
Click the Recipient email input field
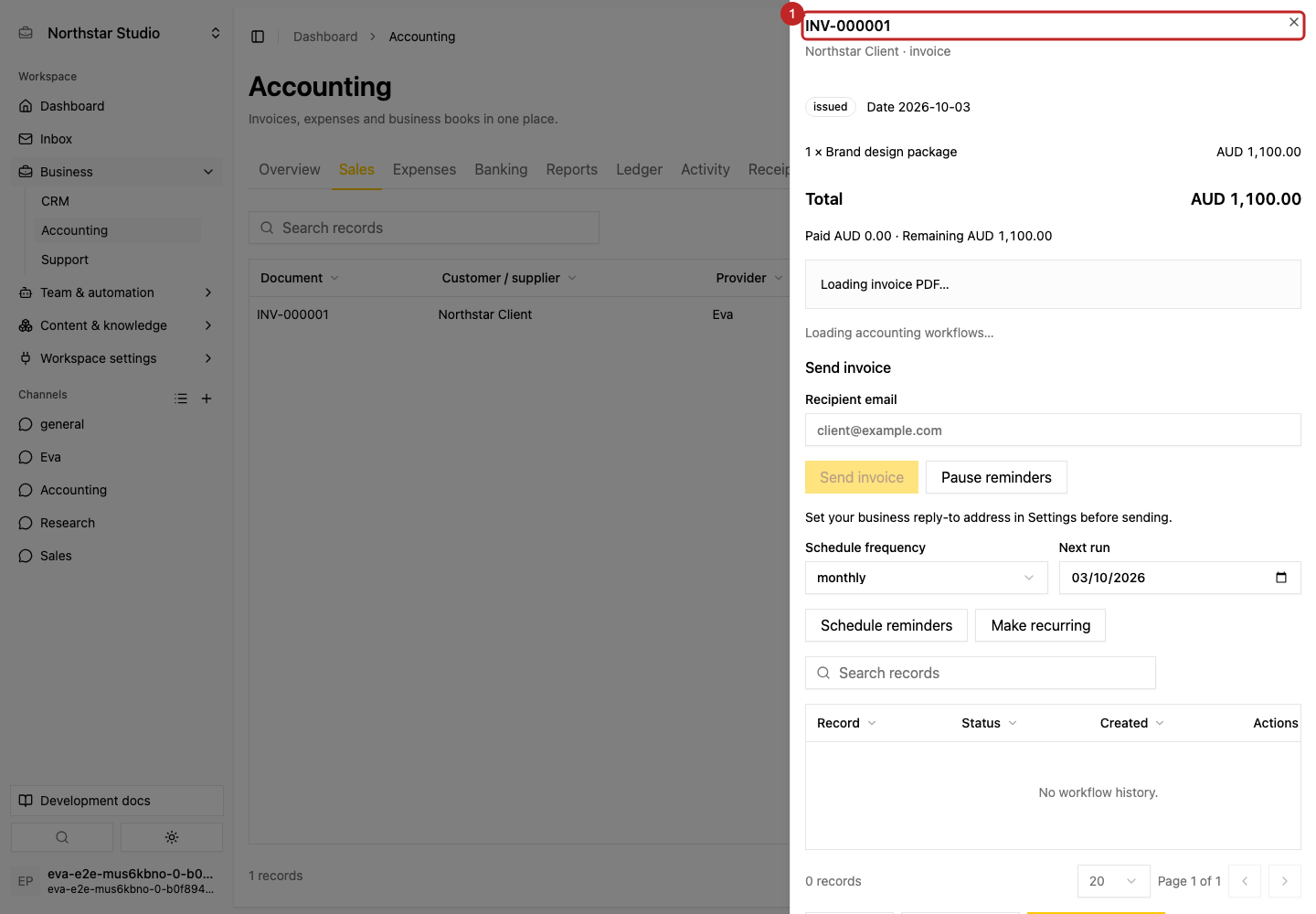(x=1053, y=430)
